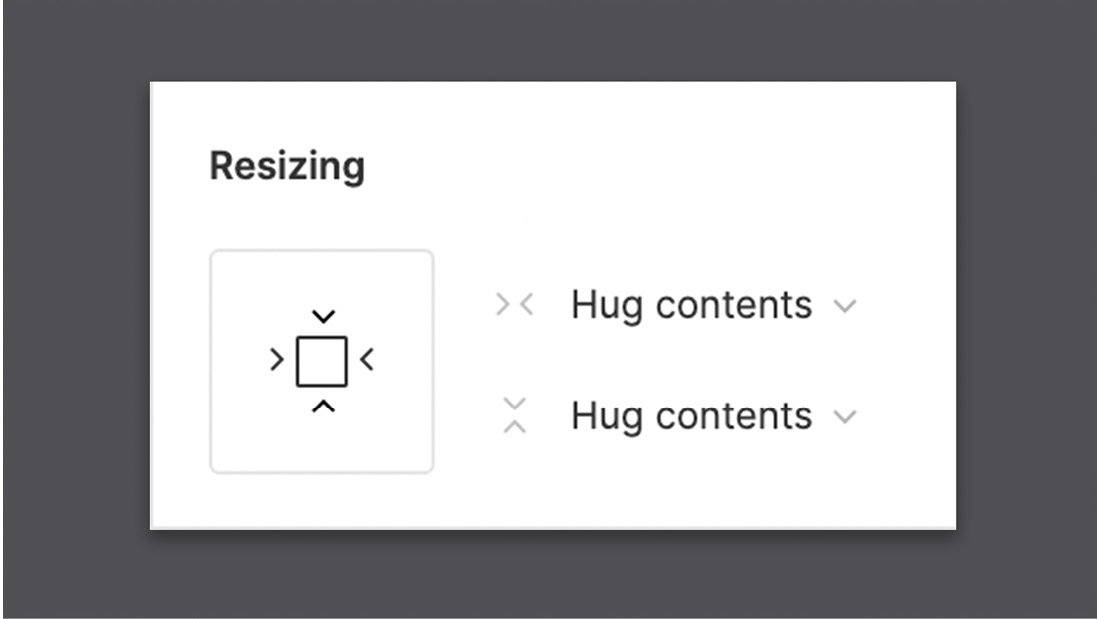The height and width of the screenshot is (619, 1099).
Task: Click the Resizing section heading
Action: [x=288, y=167]
